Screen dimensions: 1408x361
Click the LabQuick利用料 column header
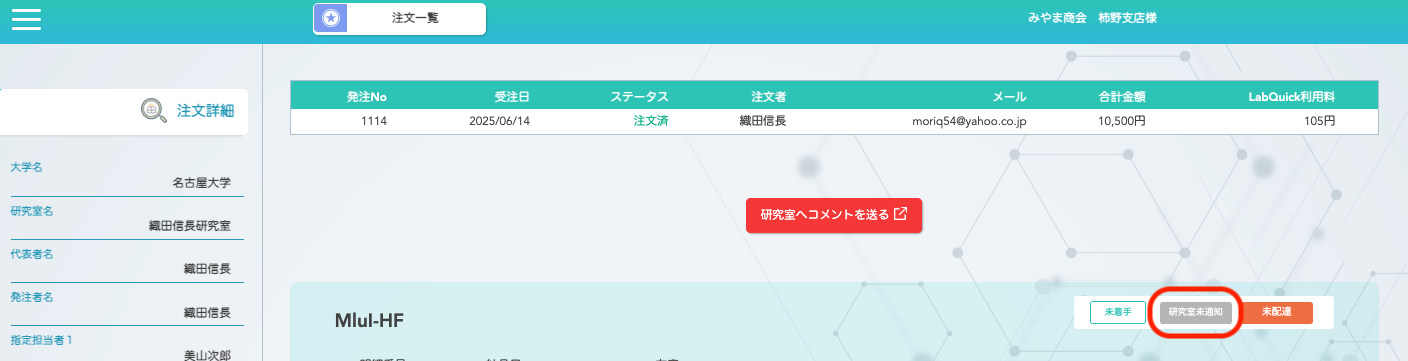click(x=1292, y=97)
